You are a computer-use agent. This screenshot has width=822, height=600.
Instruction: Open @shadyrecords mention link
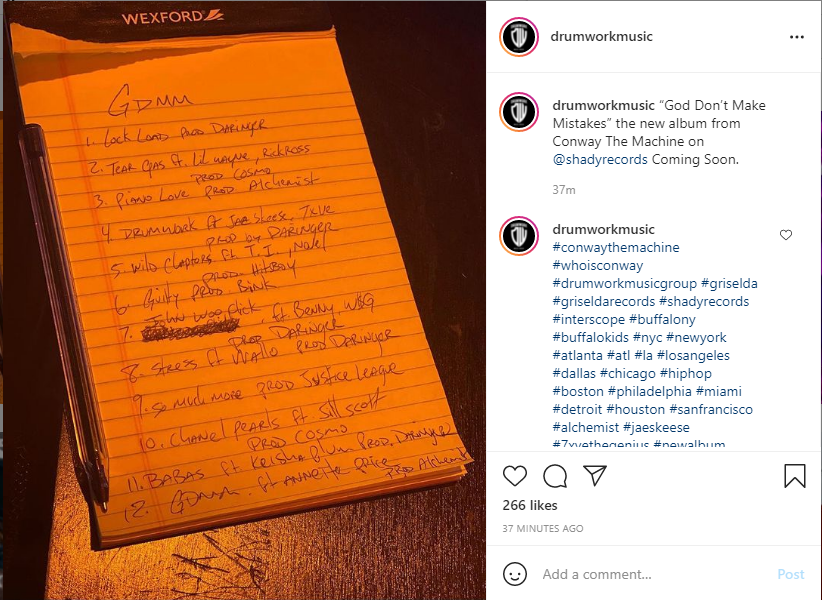[600, 159]
